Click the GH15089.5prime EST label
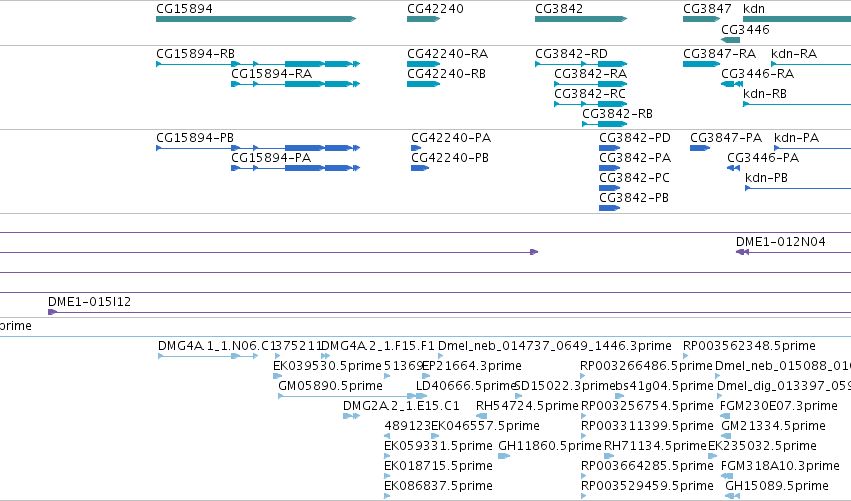The width and height of the screenshot is (851, 501). [777, 486]
